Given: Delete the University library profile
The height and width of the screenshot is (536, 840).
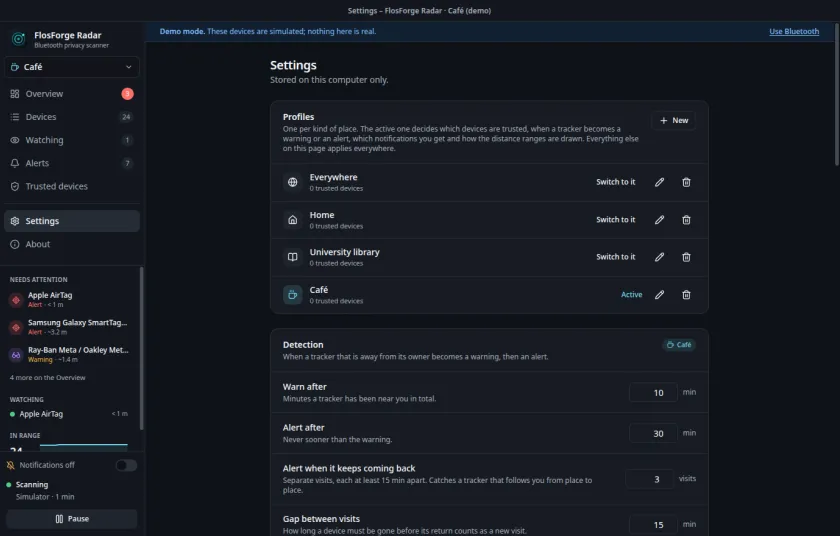Looking at the screenshot, I should click(686, 257).
